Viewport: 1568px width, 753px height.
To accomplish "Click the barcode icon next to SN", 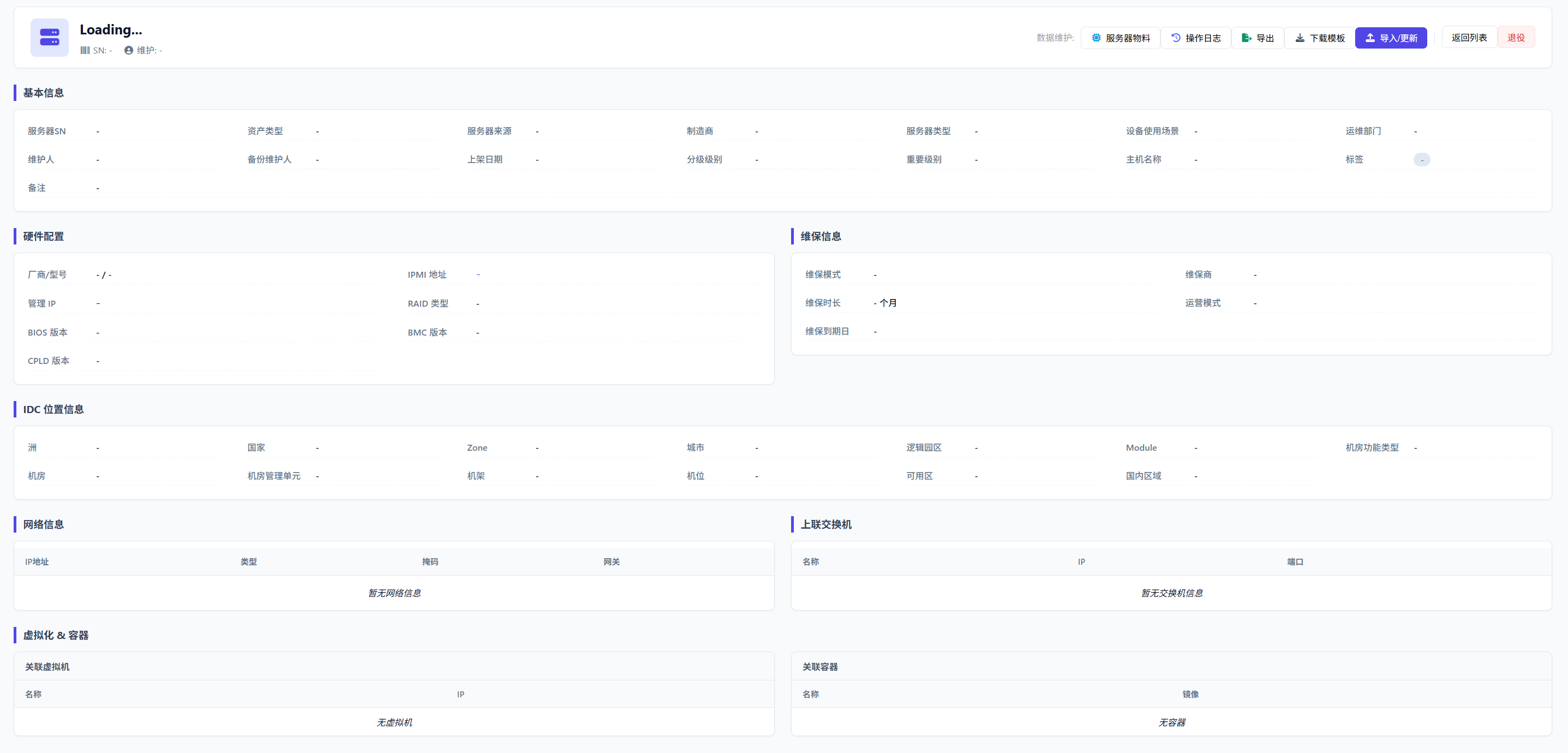I will 85,51.
